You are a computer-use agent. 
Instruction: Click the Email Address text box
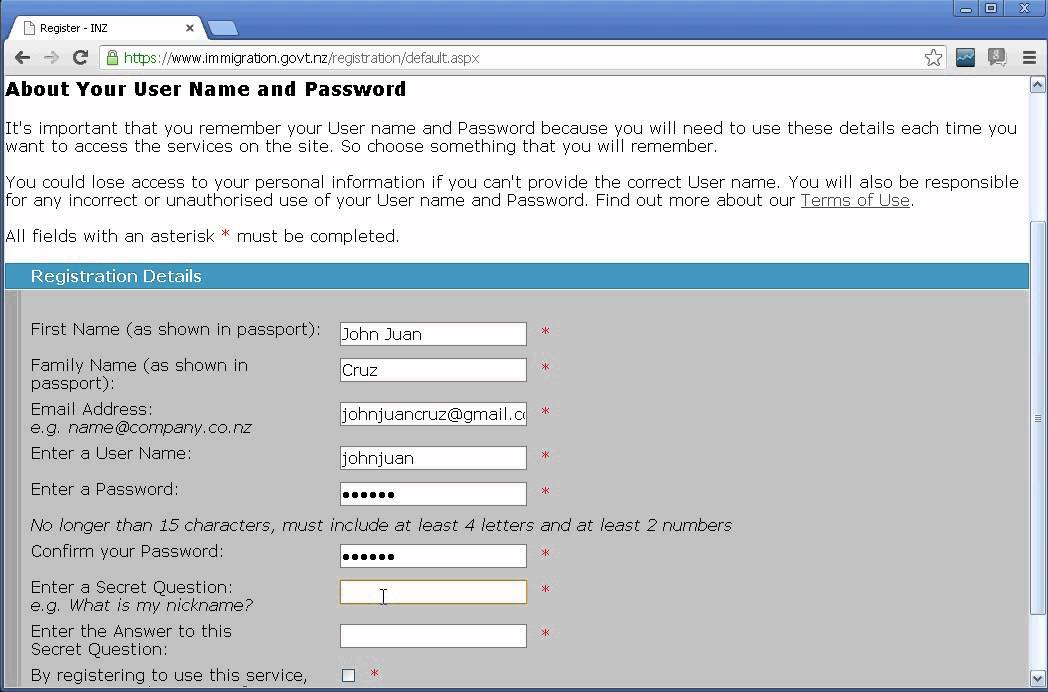(x=433, y=415)
